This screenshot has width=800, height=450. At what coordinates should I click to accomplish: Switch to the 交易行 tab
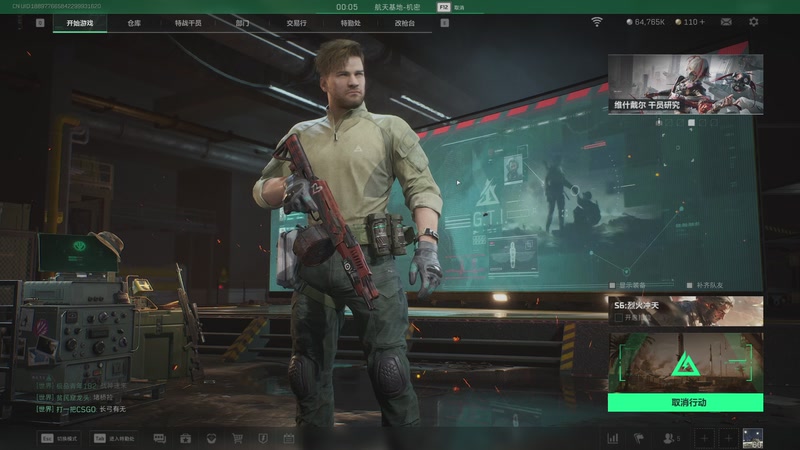click(296, 23)
